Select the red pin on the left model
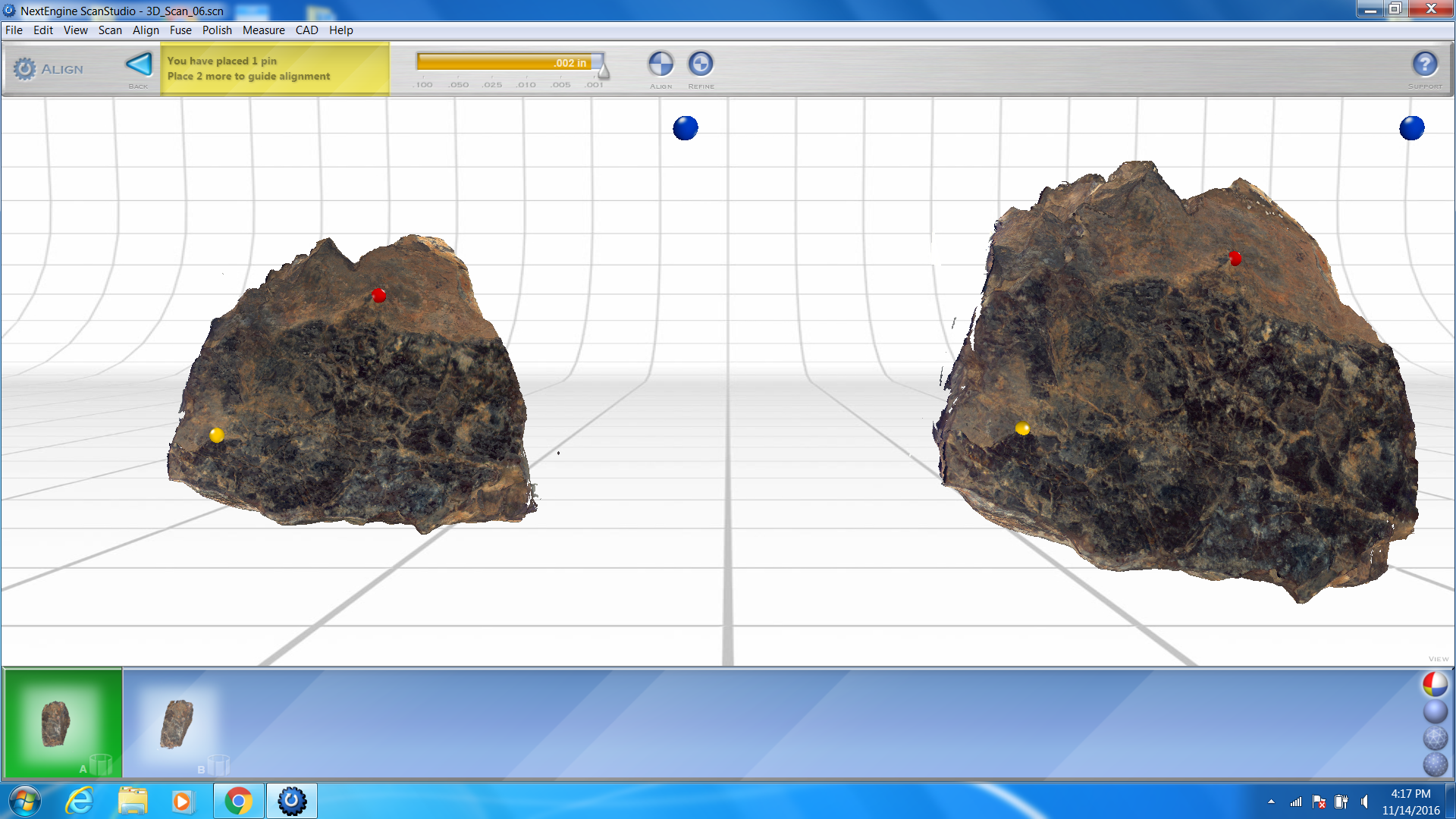The height and width of the screenshot is (819, 1456). 378,296
